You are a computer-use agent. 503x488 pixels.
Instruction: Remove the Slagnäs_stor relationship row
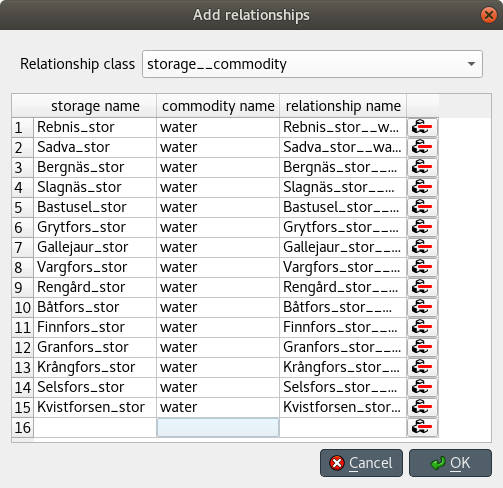click(x=422, y=187)
